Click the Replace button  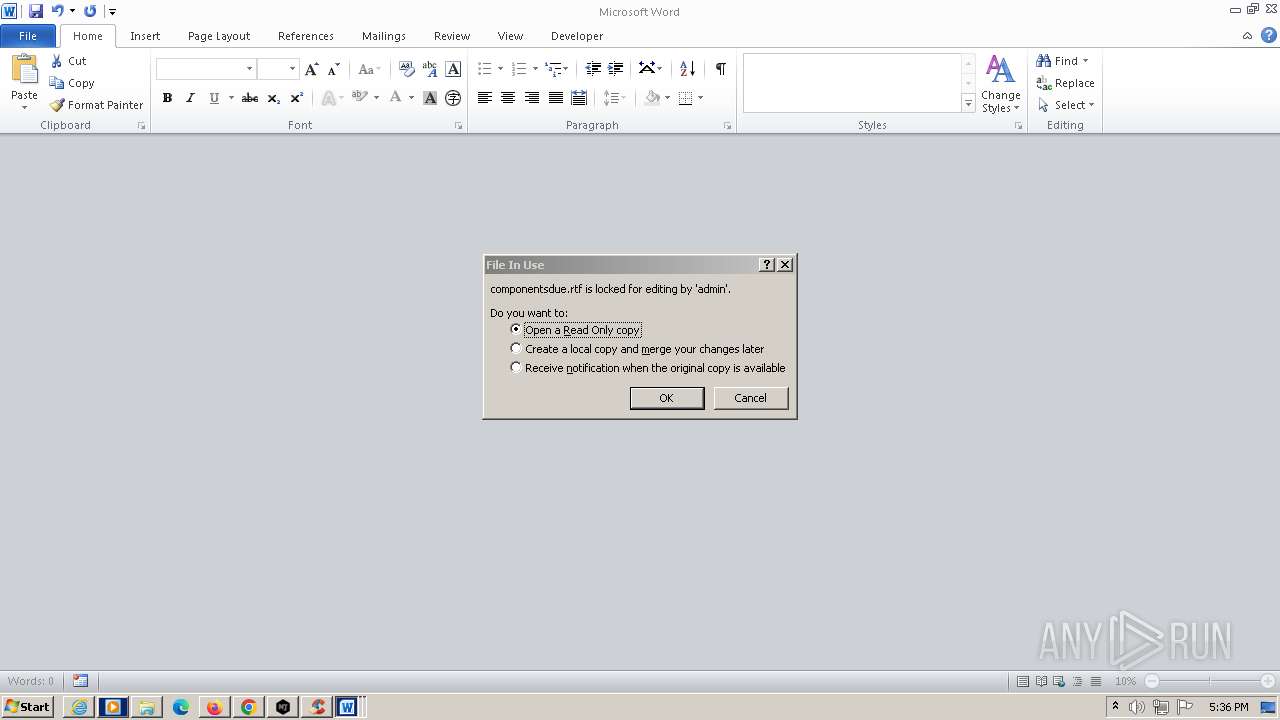(1066, 83)
